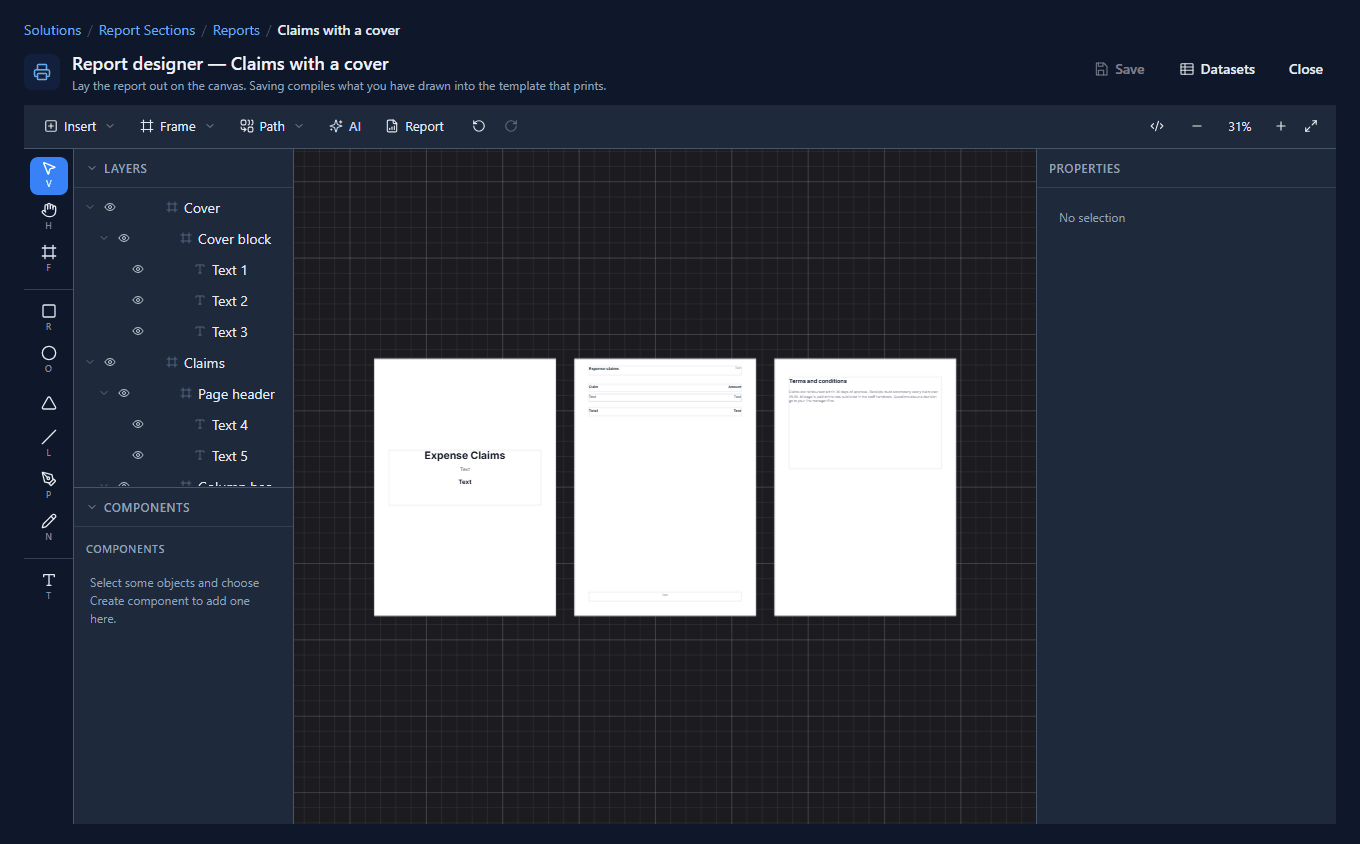Image resolution: width=1360 pixels, height=844 pixels.
Task: Pick the Ellipse shape tool
Action: point(49,360)
